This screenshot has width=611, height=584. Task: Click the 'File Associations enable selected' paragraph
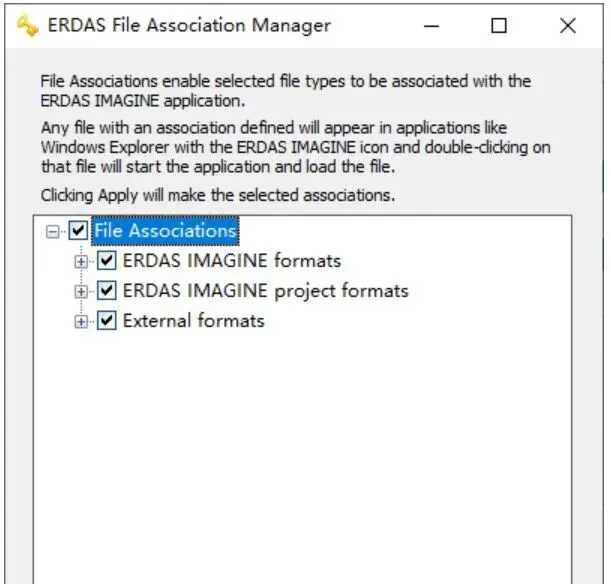point(285,90)
